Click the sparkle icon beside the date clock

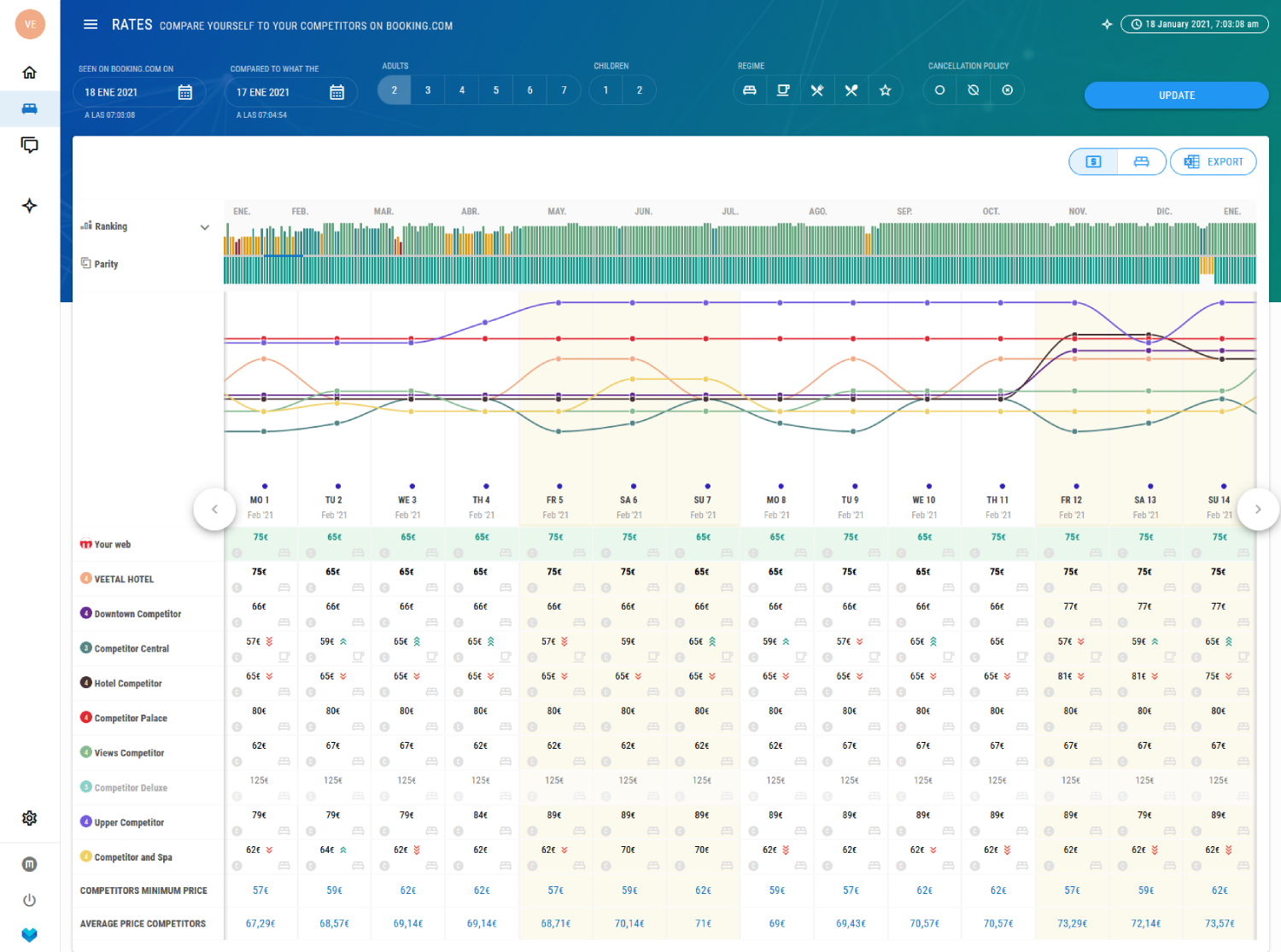pos(1107,25)
